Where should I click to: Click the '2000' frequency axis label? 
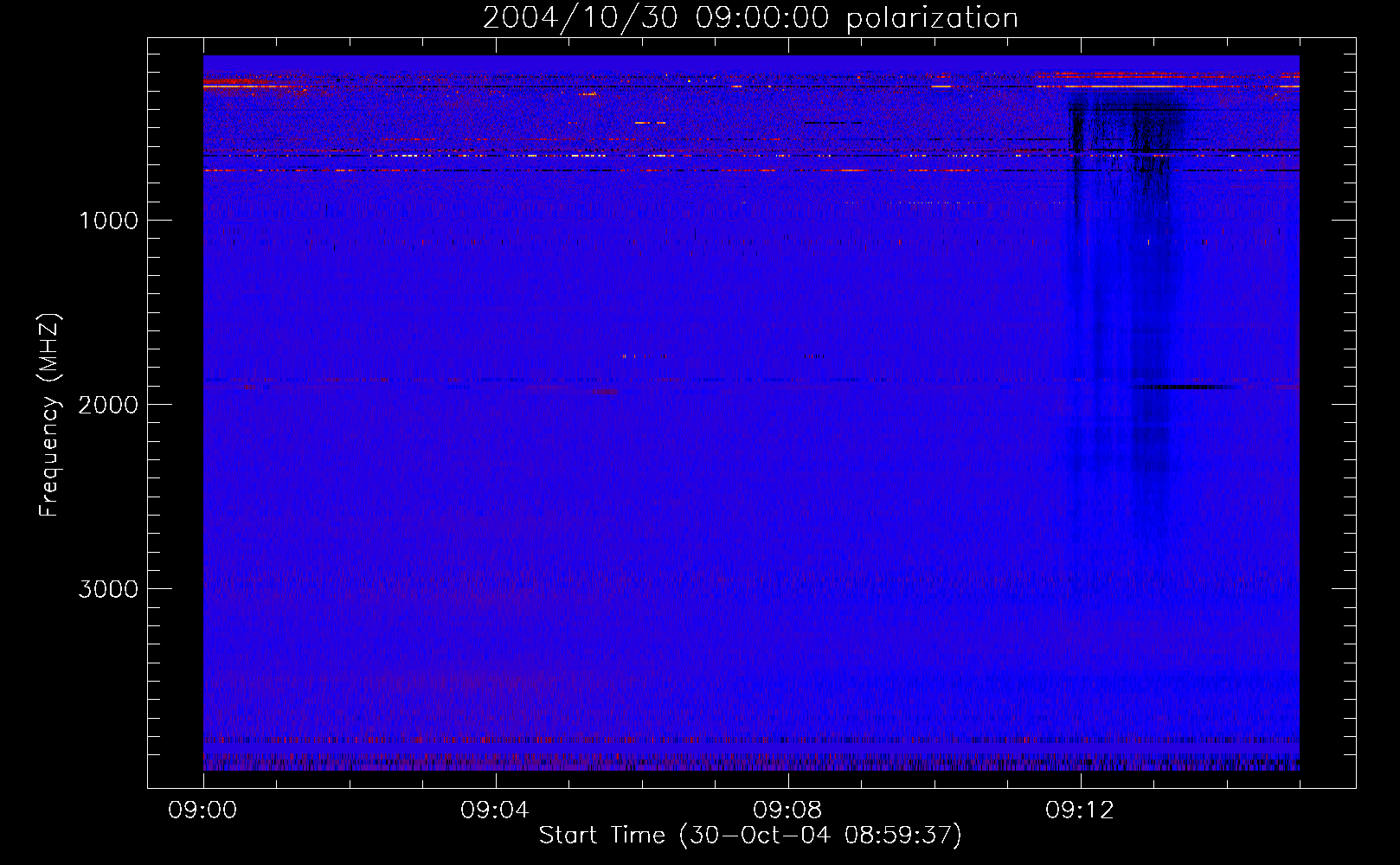click(108, 405)
